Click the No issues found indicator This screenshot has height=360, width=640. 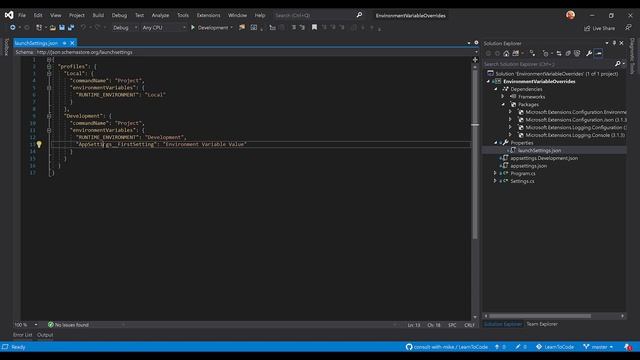coord(68,325)
